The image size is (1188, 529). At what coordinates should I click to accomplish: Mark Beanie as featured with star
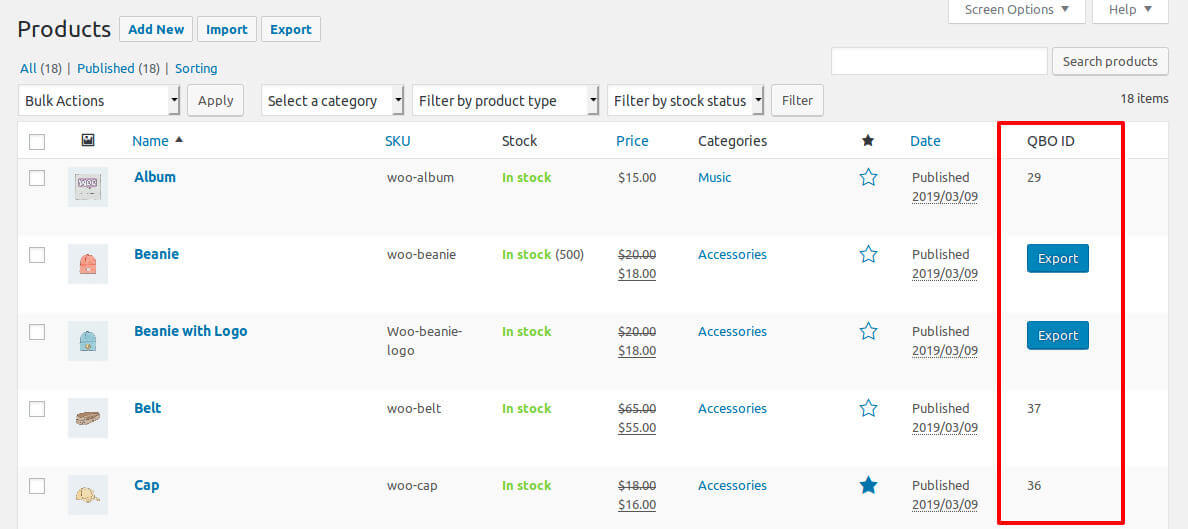868,255
